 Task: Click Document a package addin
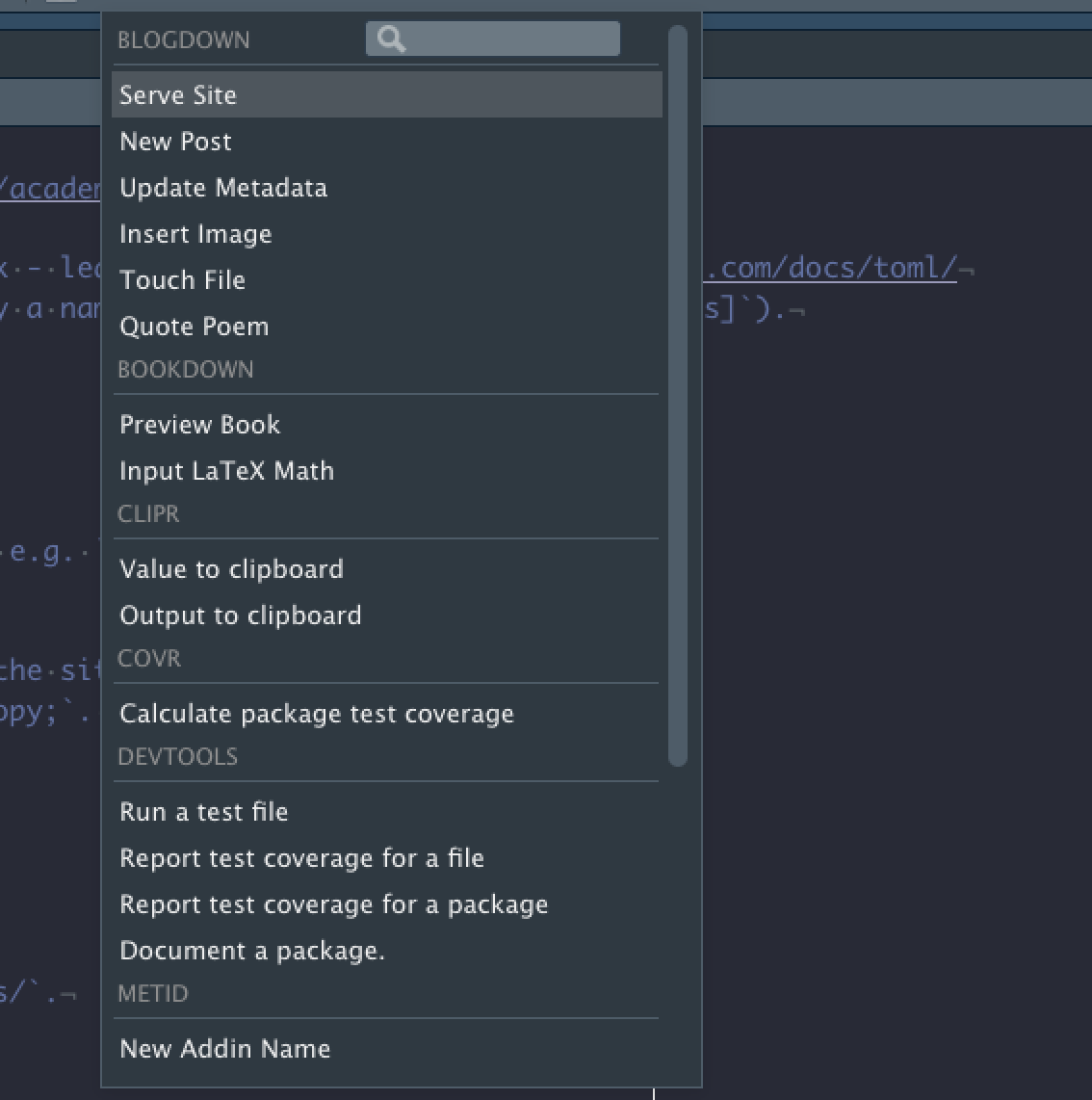[252, 951]
